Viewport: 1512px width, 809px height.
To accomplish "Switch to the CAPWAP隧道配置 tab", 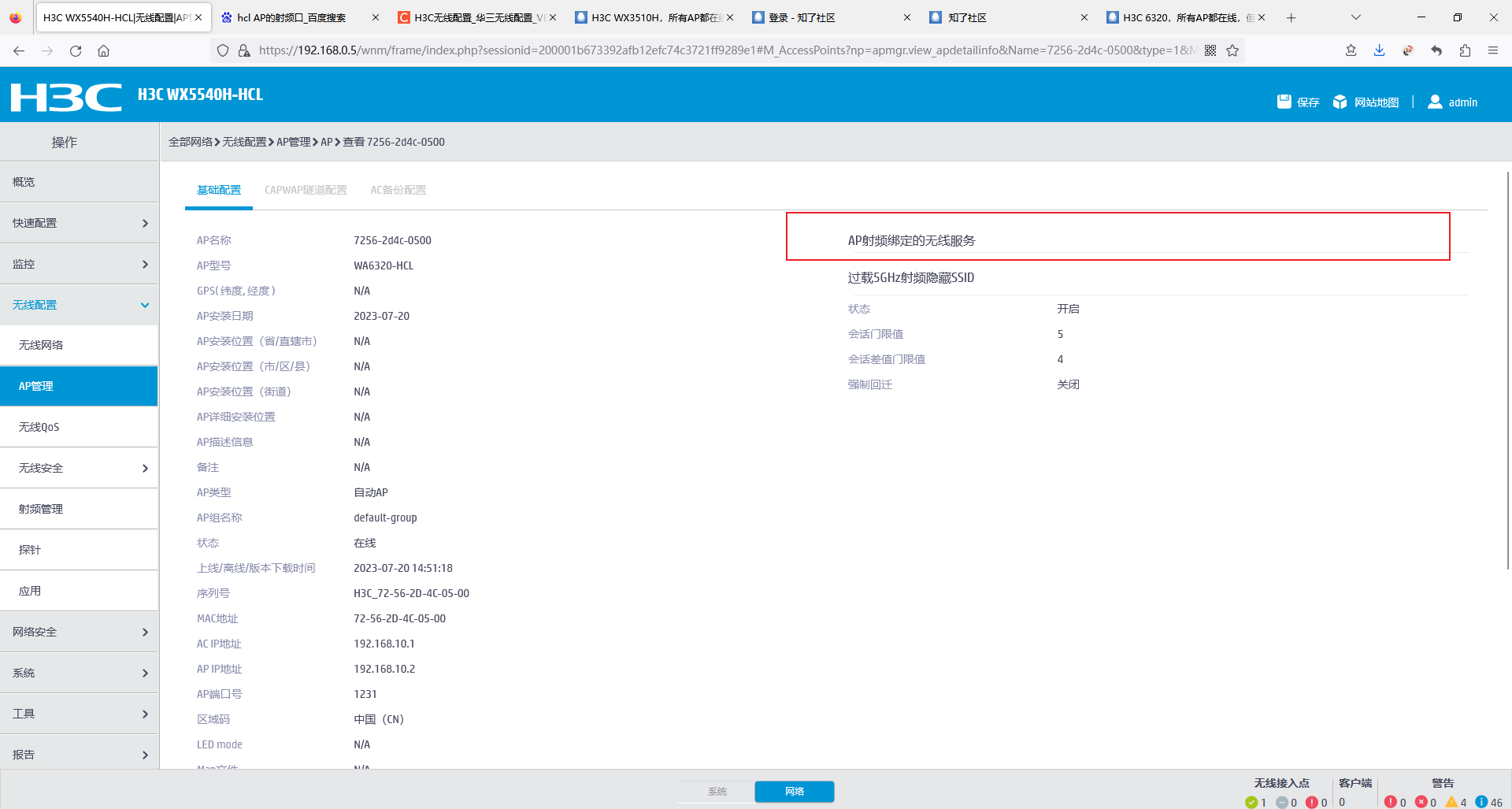I will 306,190.
